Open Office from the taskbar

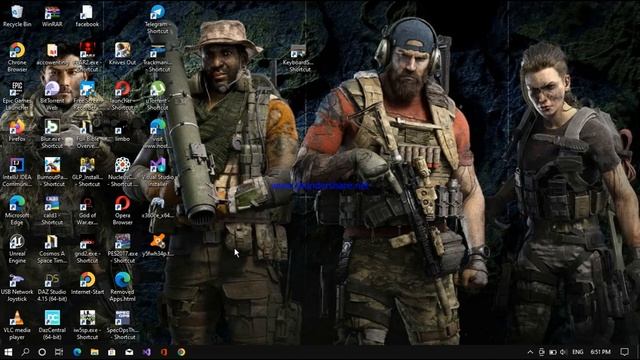click(164, 352)
